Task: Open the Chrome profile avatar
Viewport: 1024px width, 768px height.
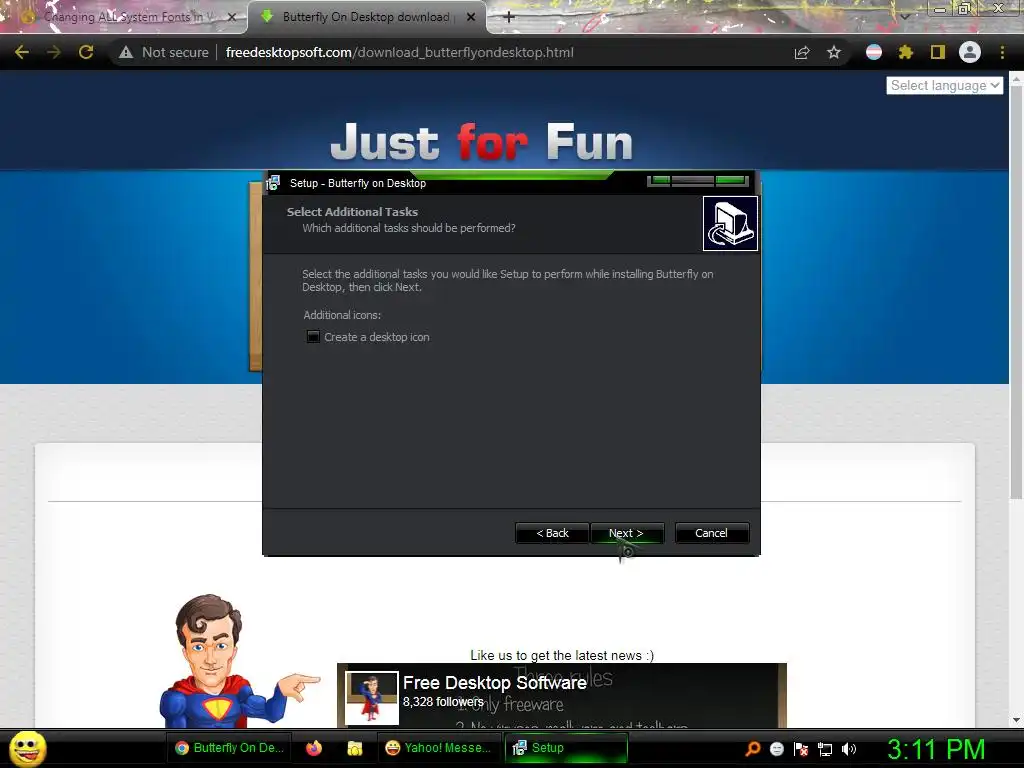Action: pos(970,52)
